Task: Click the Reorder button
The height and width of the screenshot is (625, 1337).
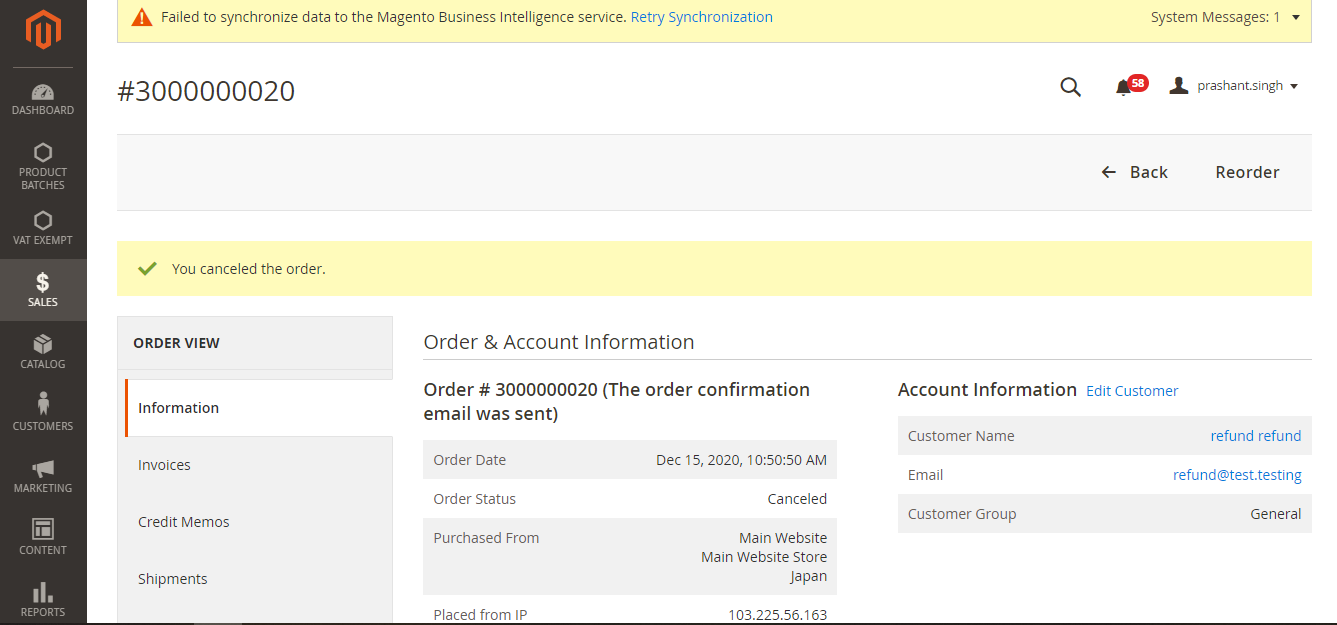Action: click(x=1247, y=172)
